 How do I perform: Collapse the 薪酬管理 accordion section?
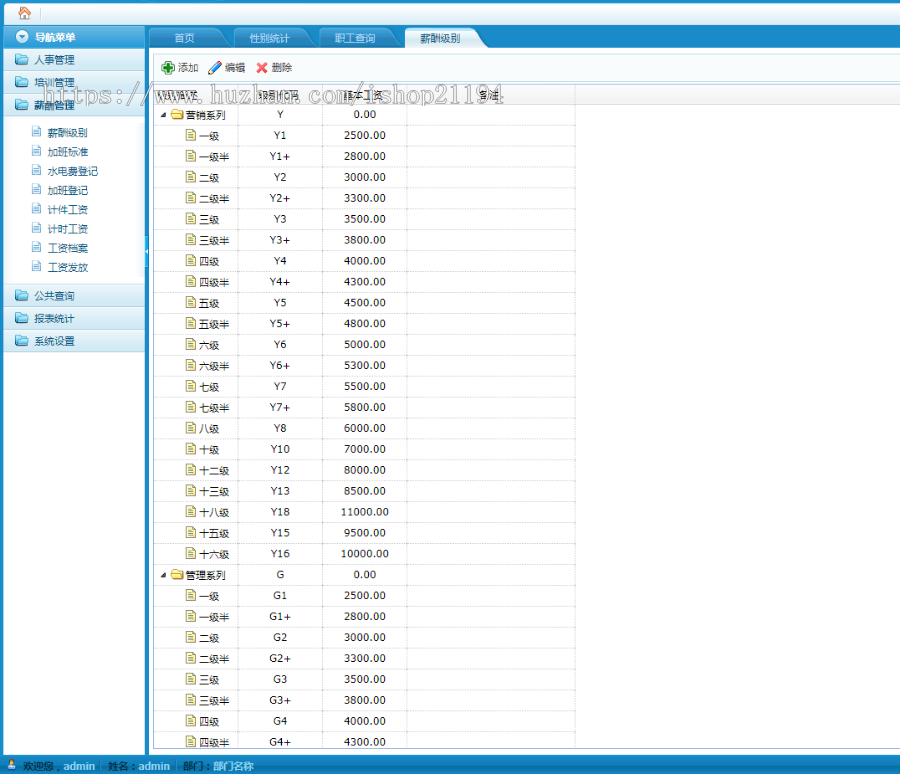point(74,105)
